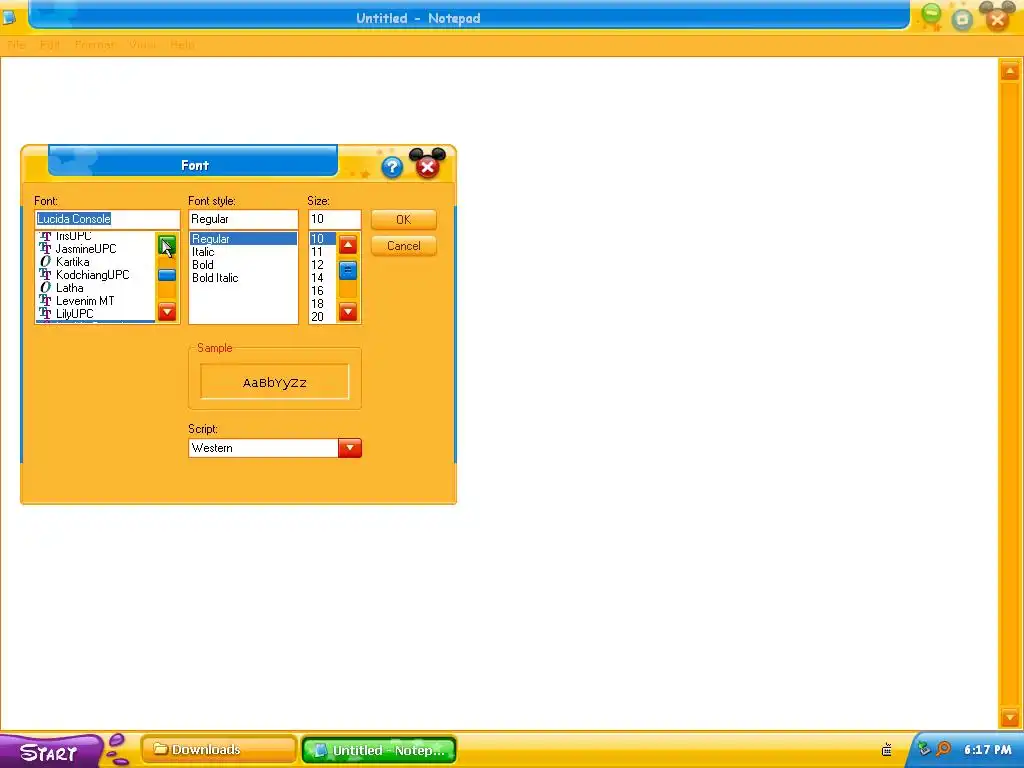
Task: Click the magnifier tray icon
Action: pyautogui.click(x=943, y=749)
